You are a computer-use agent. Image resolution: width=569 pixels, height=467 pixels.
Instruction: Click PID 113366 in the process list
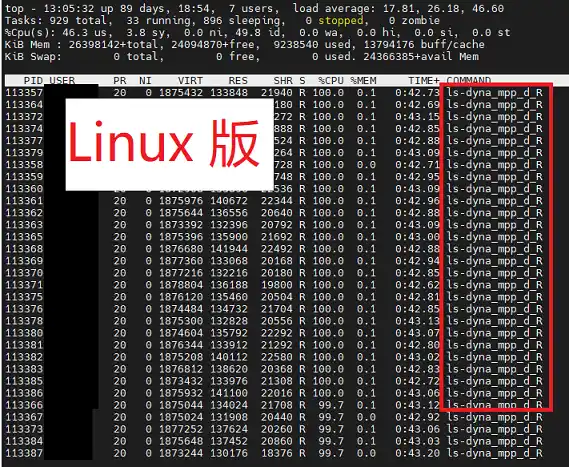click(x=24, y=405)
